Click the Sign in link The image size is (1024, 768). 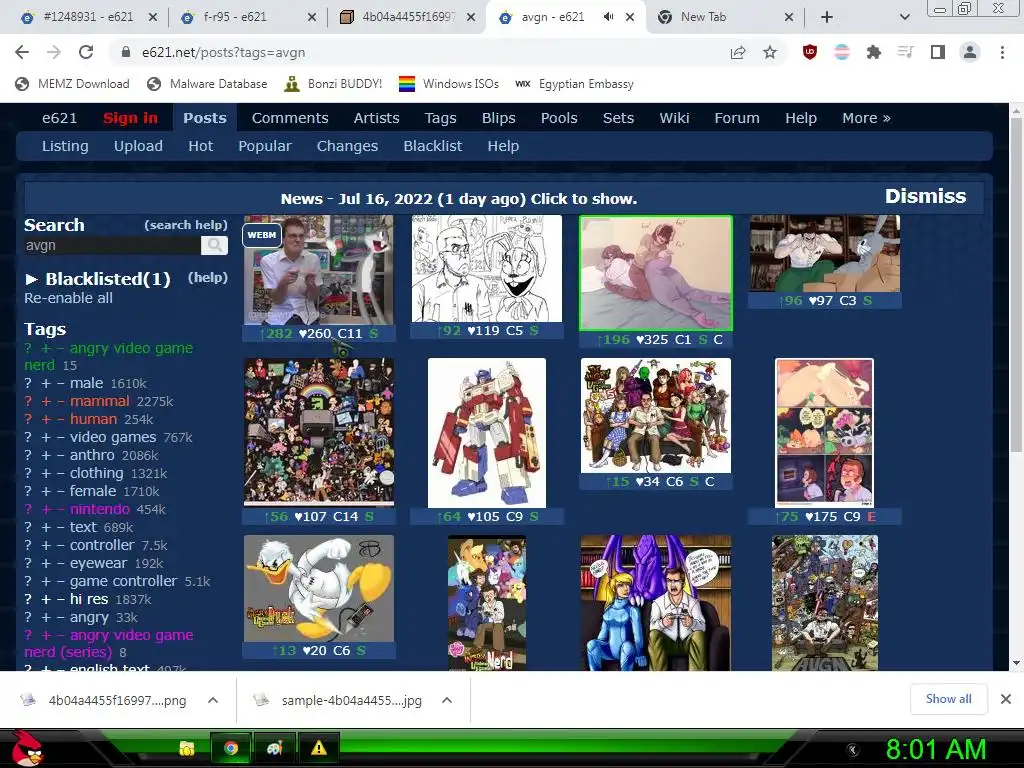(x=130, y=118)
